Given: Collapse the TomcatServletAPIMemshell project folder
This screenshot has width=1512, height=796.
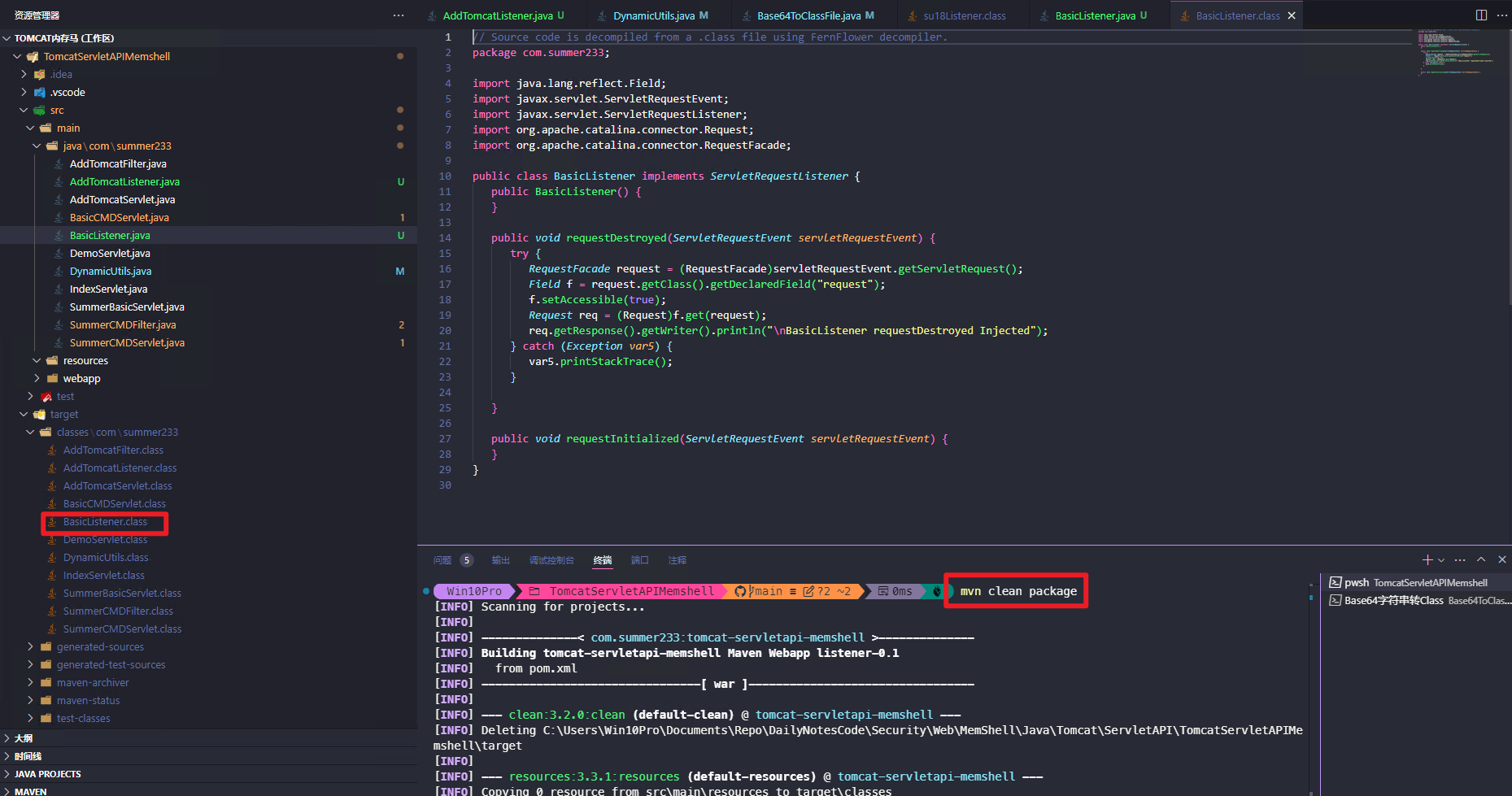Looking at the screenshot, I should (17, 57).
